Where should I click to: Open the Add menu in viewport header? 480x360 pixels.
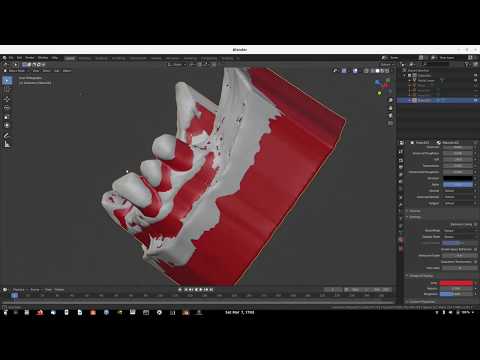[x=57, y=71]
